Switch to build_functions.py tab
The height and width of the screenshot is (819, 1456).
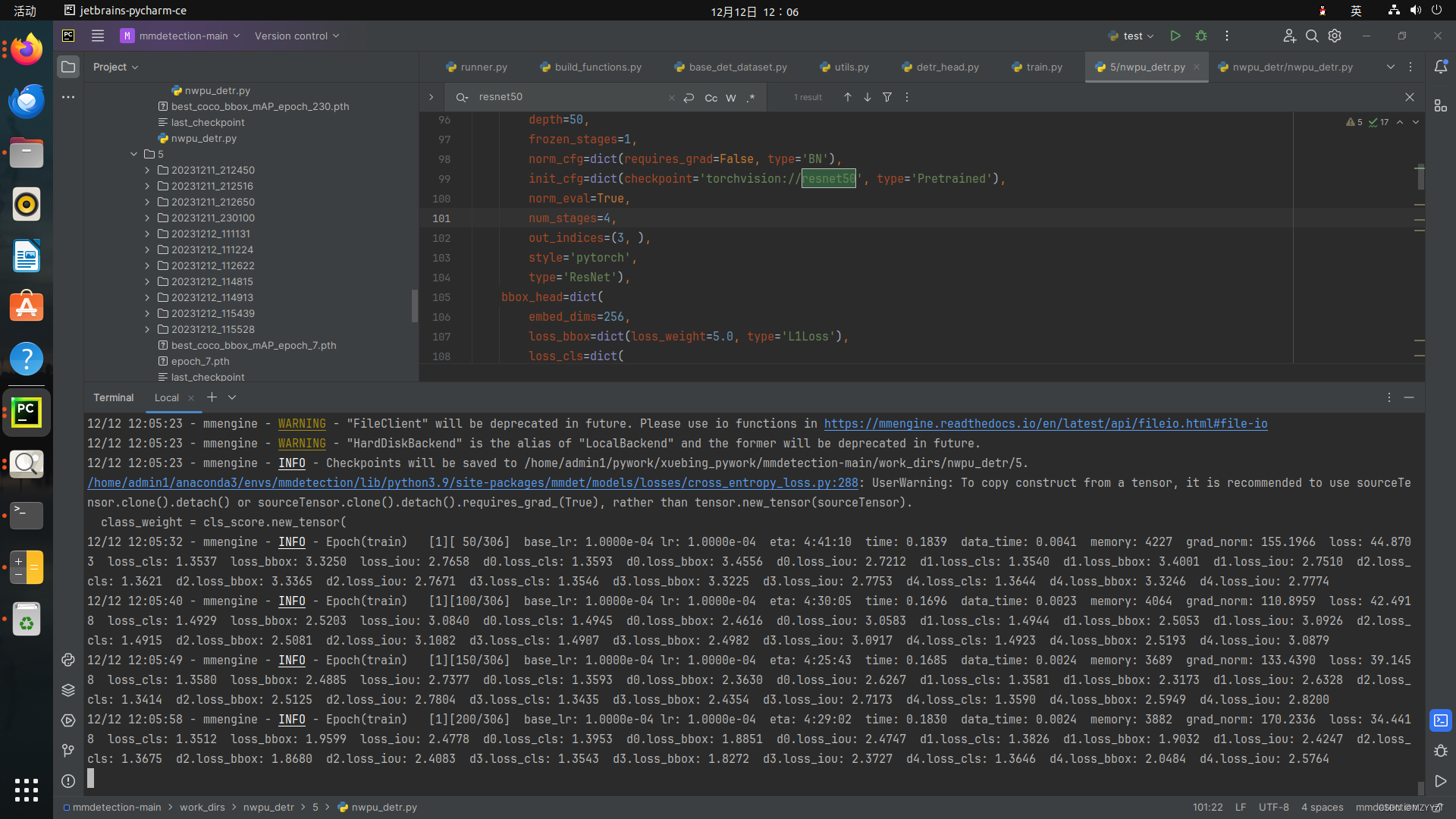591,67
